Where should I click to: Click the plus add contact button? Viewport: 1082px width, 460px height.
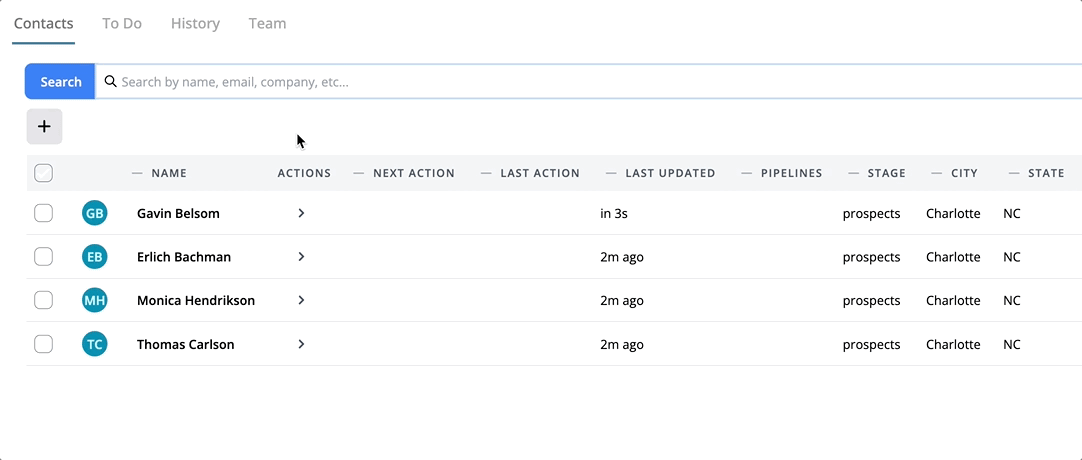(x=44, y=127)
